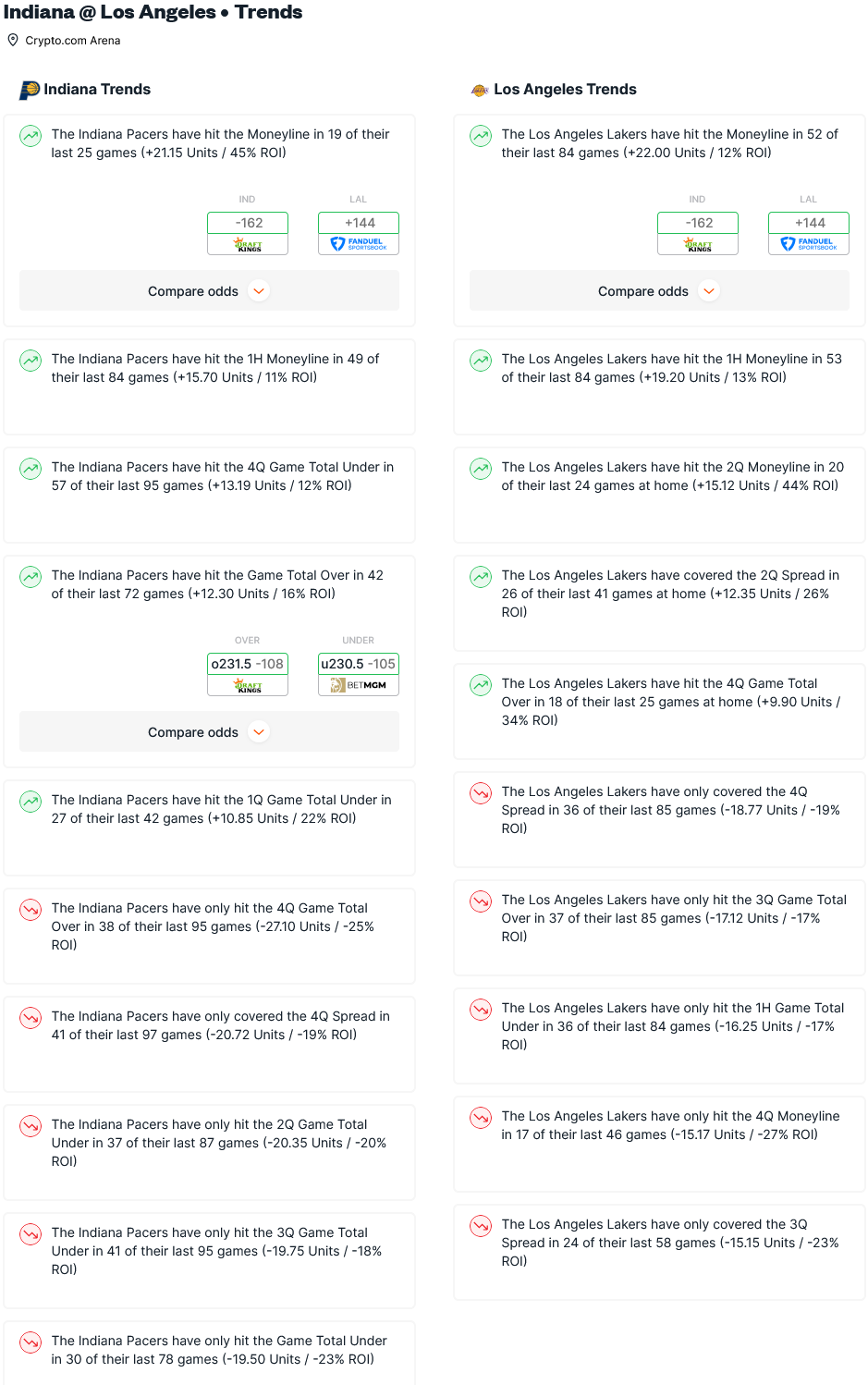Open the Pacers 1H Moneyline trend card
Viewport: 868px width, 1385px height.
[209, 386]
